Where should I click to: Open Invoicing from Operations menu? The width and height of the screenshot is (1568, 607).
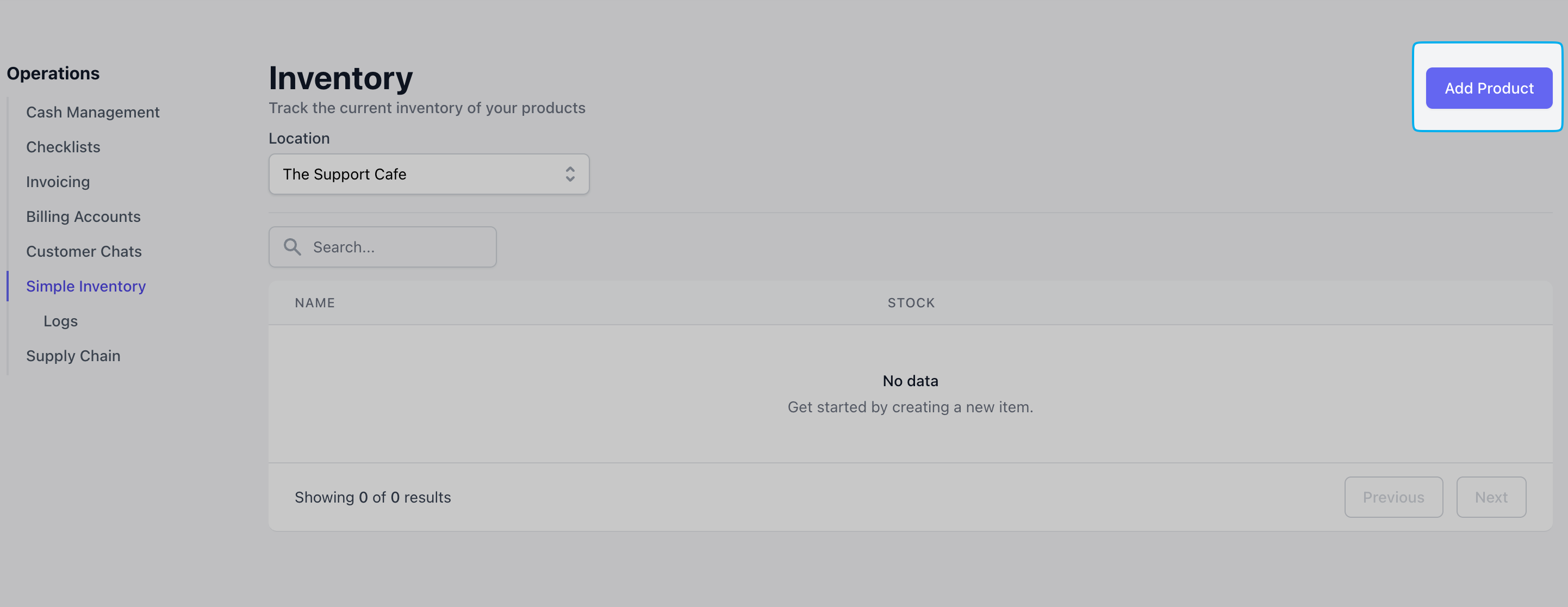[58, 182]
